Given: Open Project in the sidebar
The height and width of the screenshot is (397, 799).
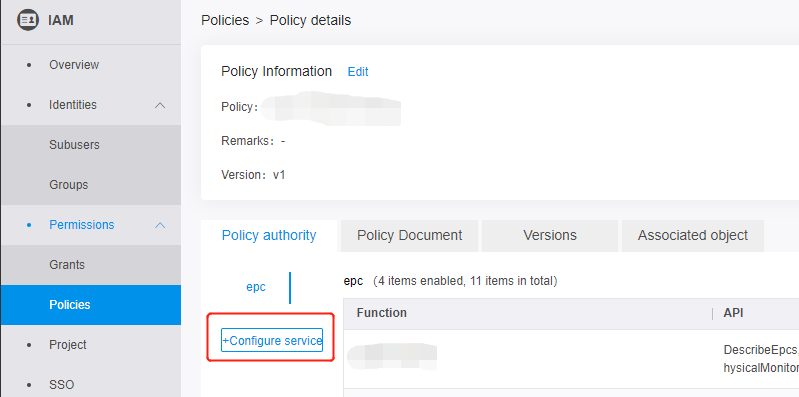Looking at the screenshot, I should pos(68,345).
